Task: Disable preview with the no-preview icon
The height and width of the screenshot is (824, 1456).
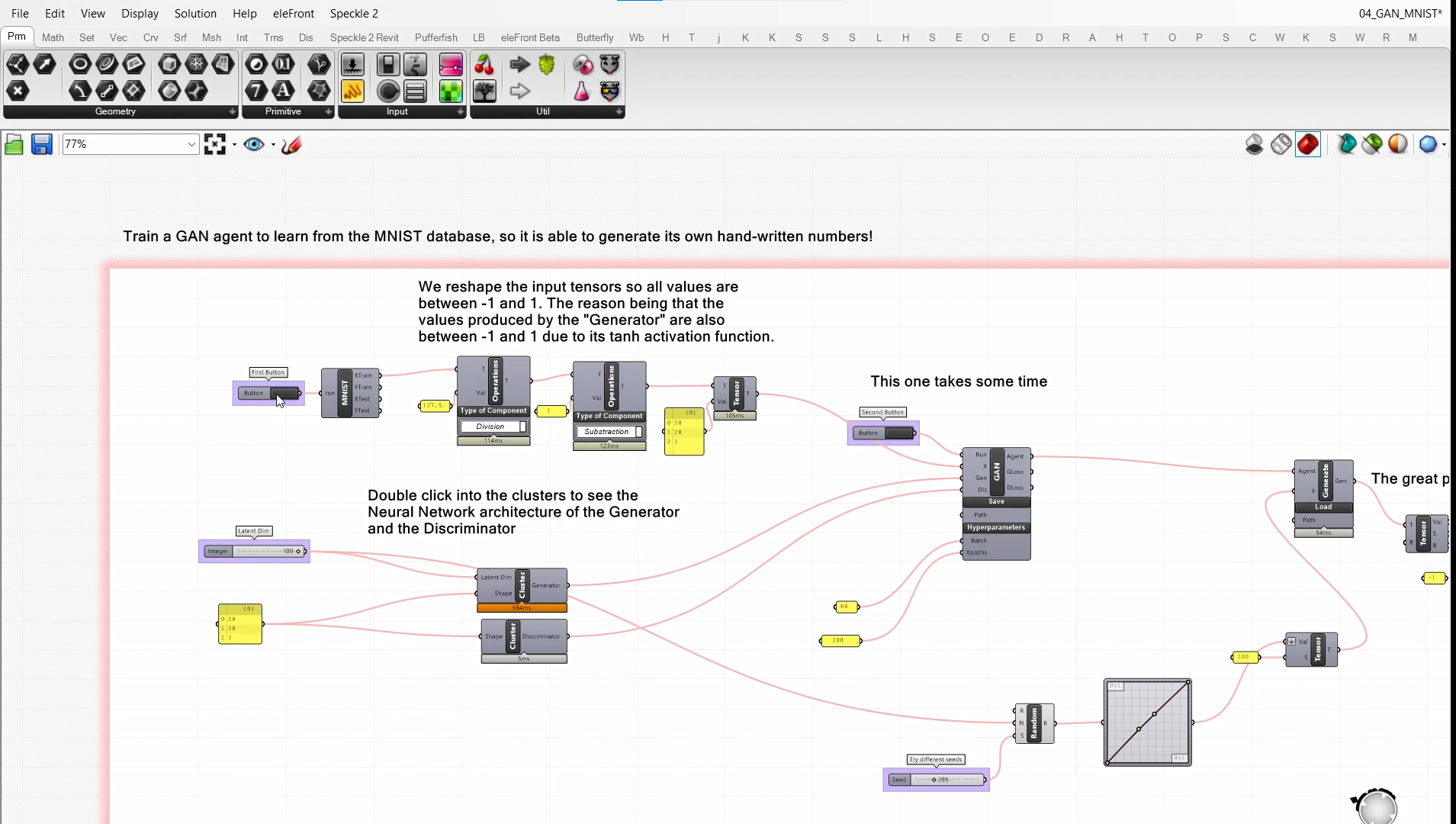Action: pos(1254,144)
